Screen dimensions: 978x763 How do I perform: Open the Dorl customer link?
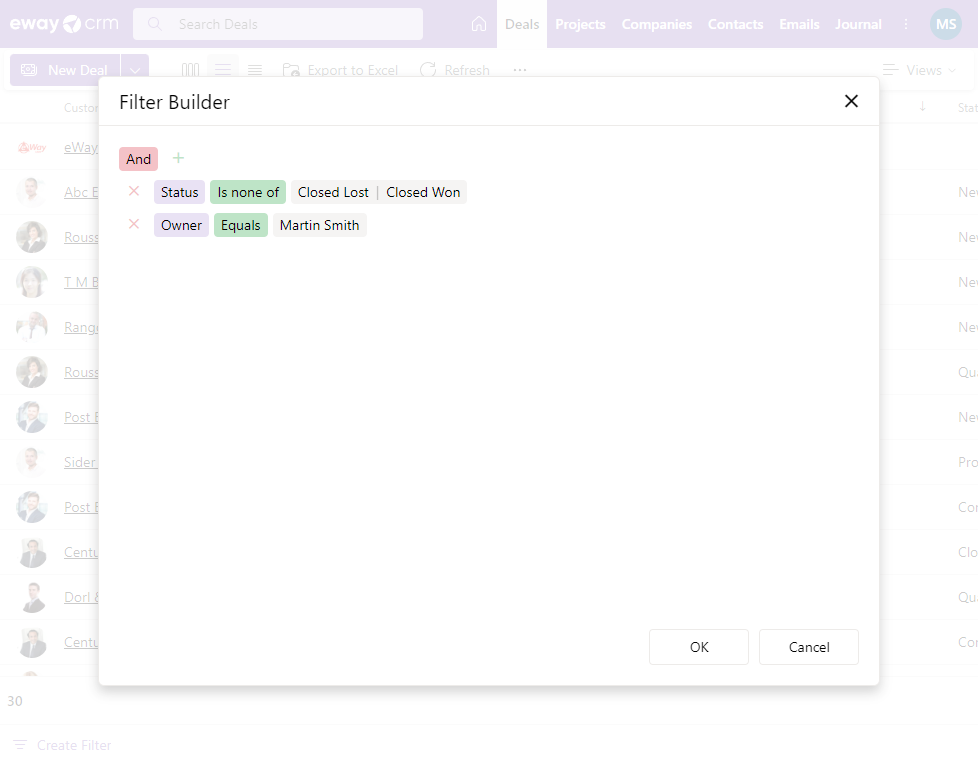pos(81,597)
